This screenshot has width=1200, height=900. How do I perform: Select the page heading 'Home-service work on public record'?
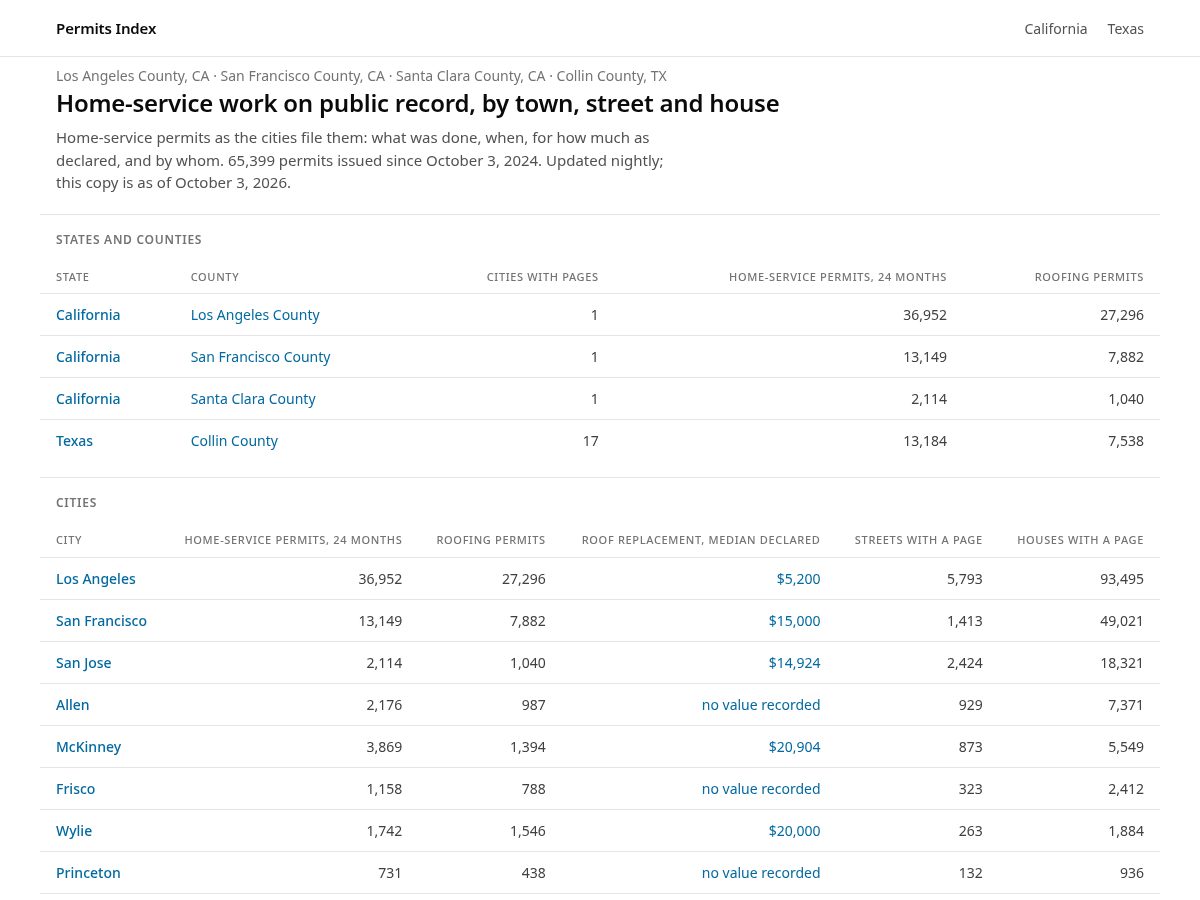tap(417, 104)
